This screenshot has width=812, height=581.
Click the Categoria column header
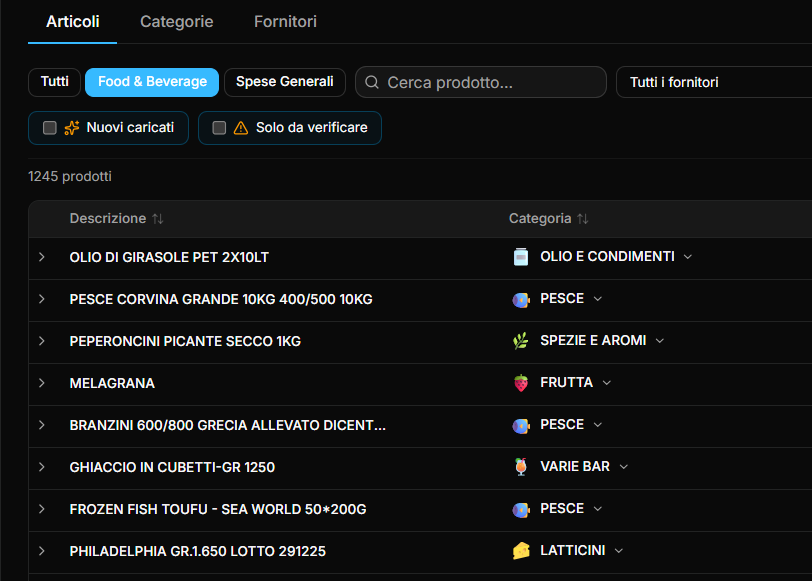(x=540, y=219)
